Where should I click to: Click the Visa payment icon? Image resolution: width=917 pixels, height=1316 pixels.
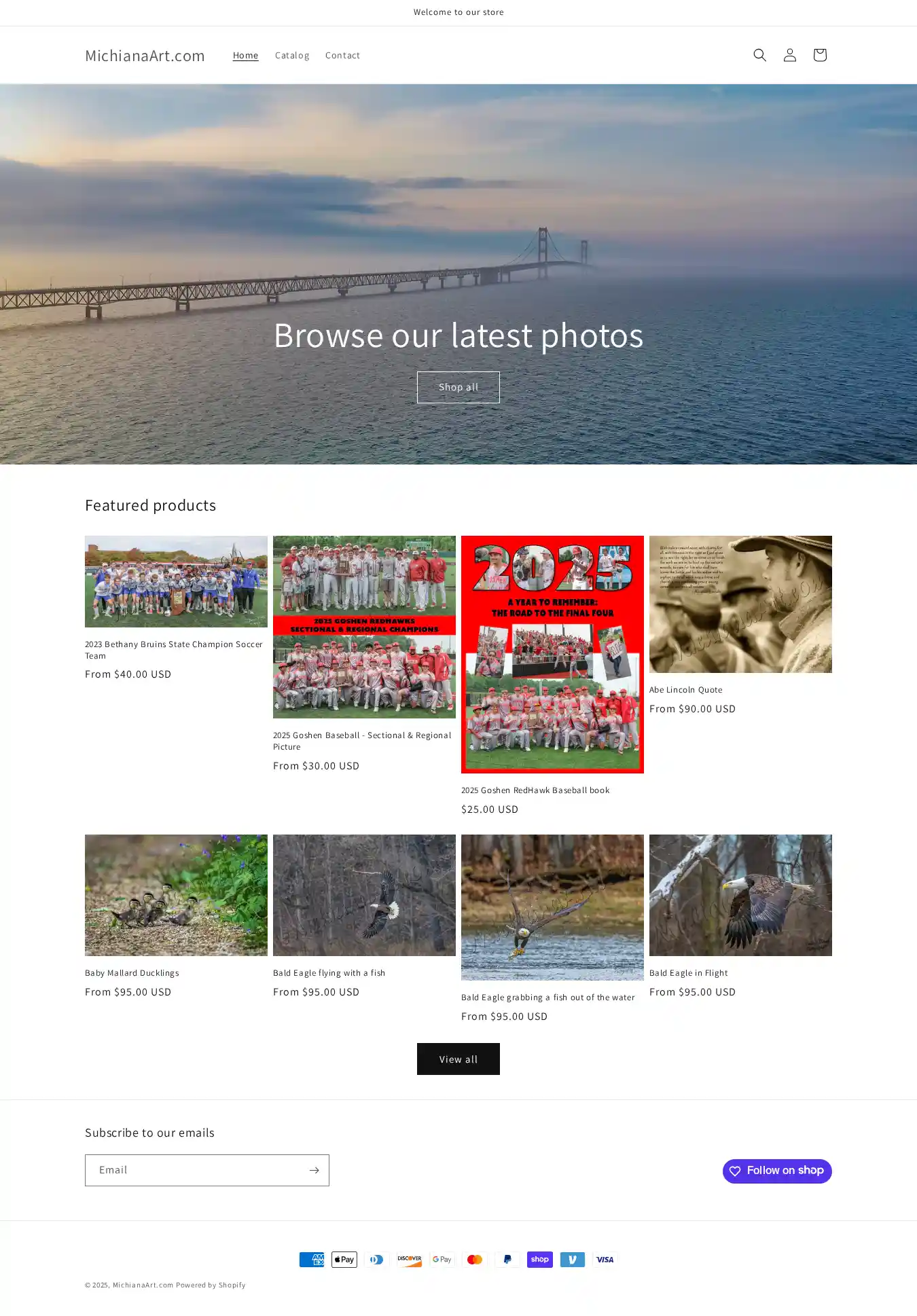[605, 1260]
